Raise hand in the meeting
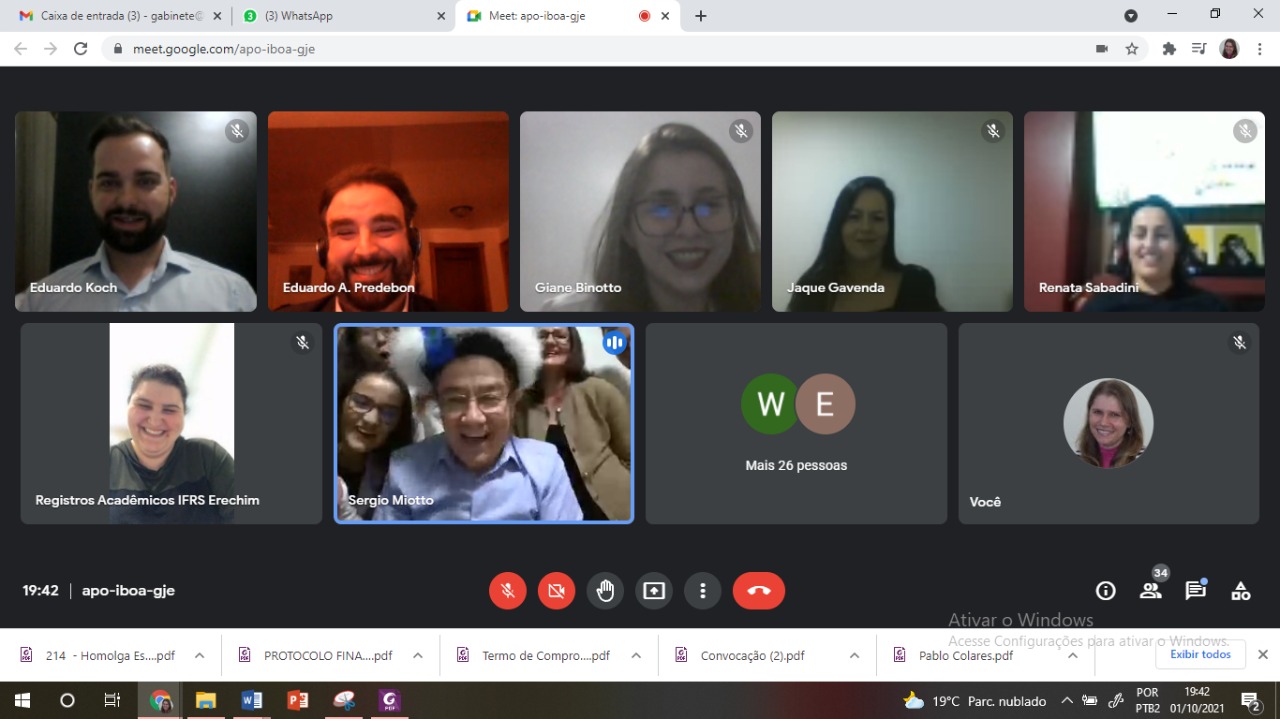Image resolution: width=1280 pixels, height=719 pixels. tap(605, 591)
